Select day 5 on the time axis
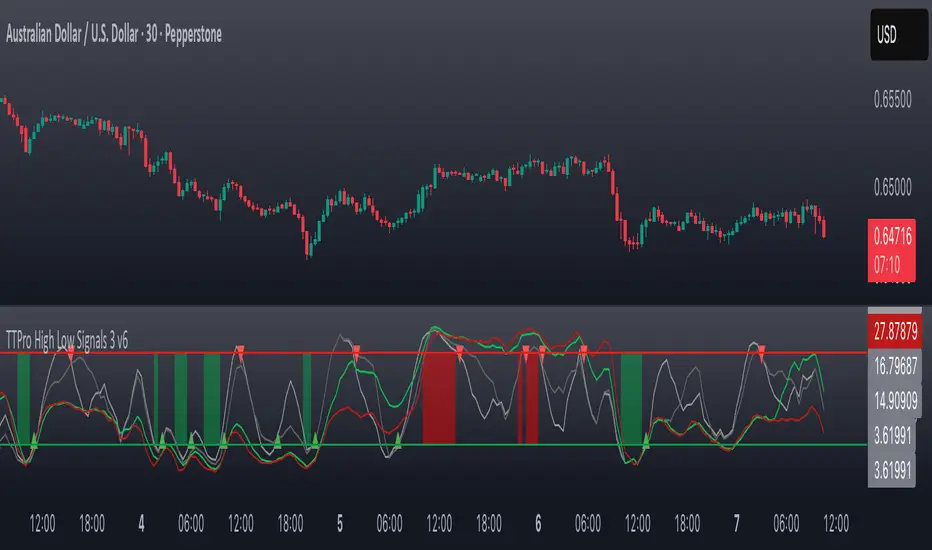This screenshot has height=550, width=932. tap(340, 521)
